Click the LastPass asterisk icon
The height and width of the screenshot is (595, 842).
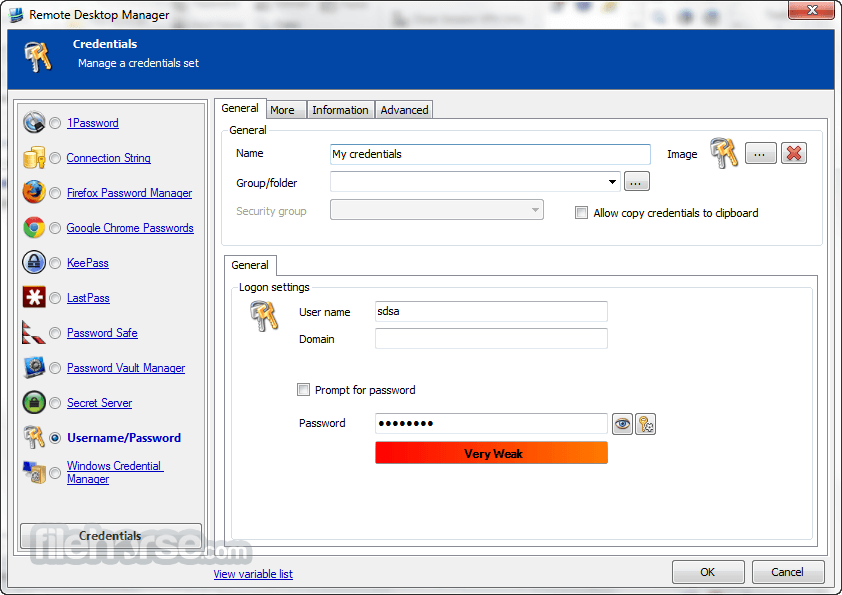click(34, 298)
